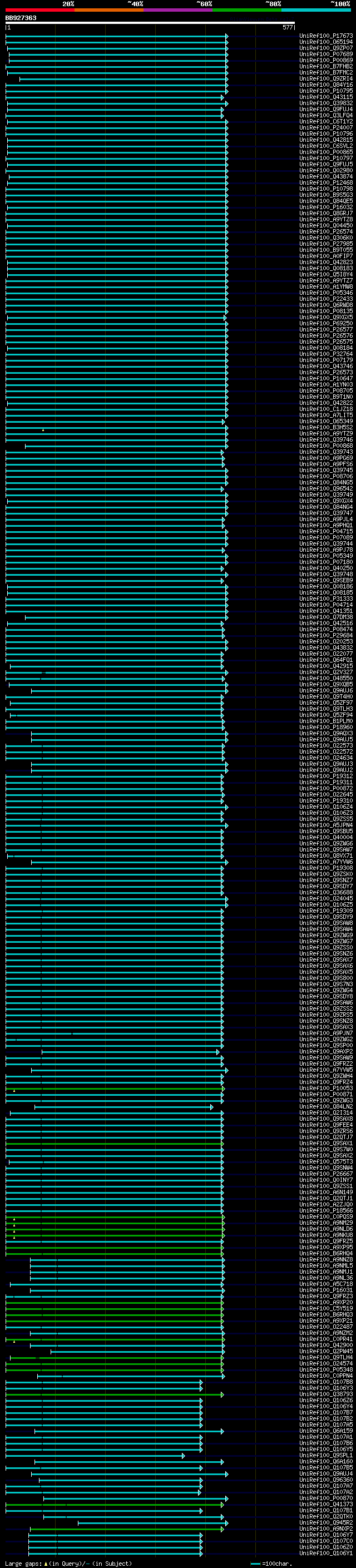Select the UniRef100_Q9SBU5 label
356x1568 pixels.
click(326, 831)
